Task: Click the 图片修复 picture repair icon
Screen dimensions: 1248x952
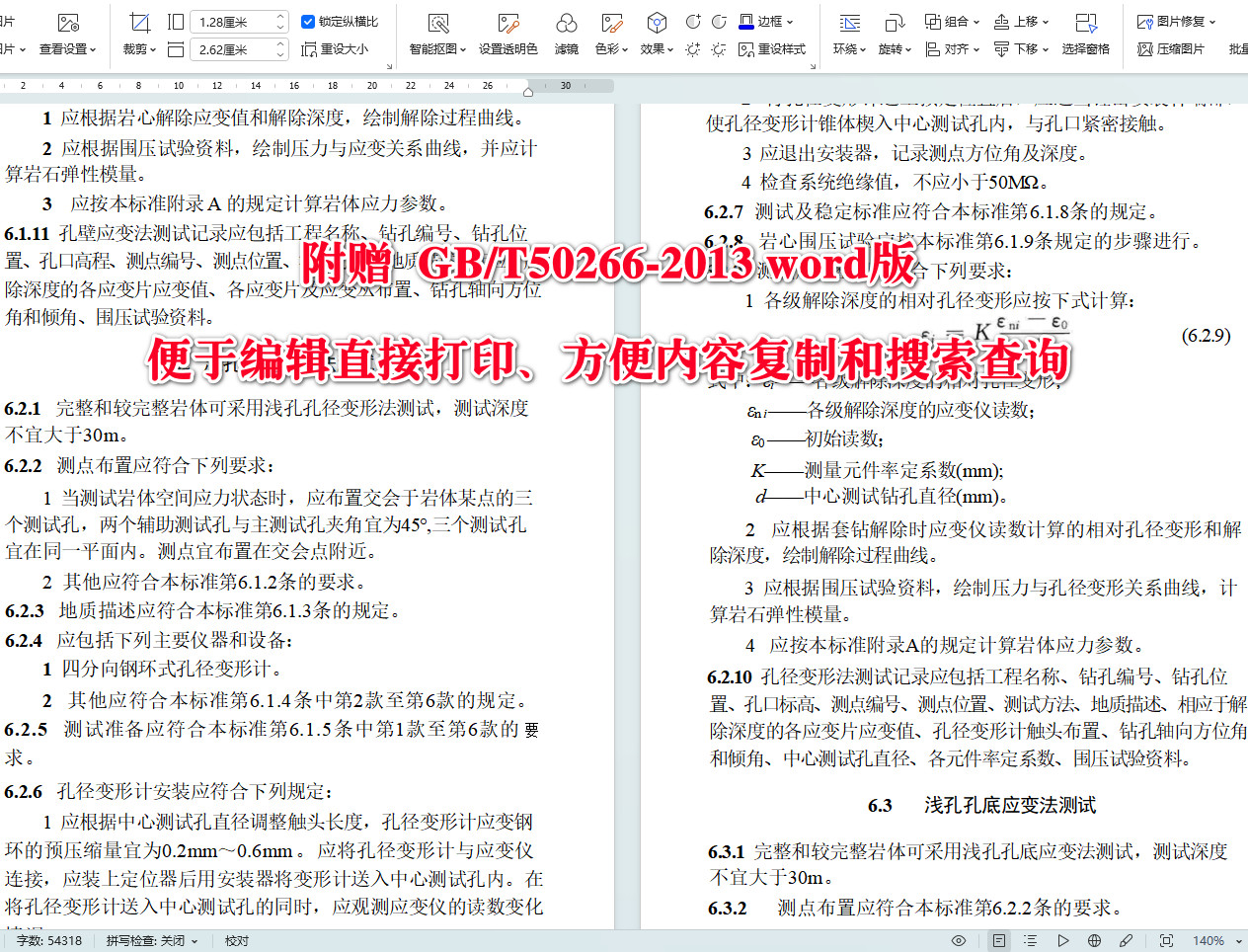Action: pyautogui.click(x=1145, y=21)
